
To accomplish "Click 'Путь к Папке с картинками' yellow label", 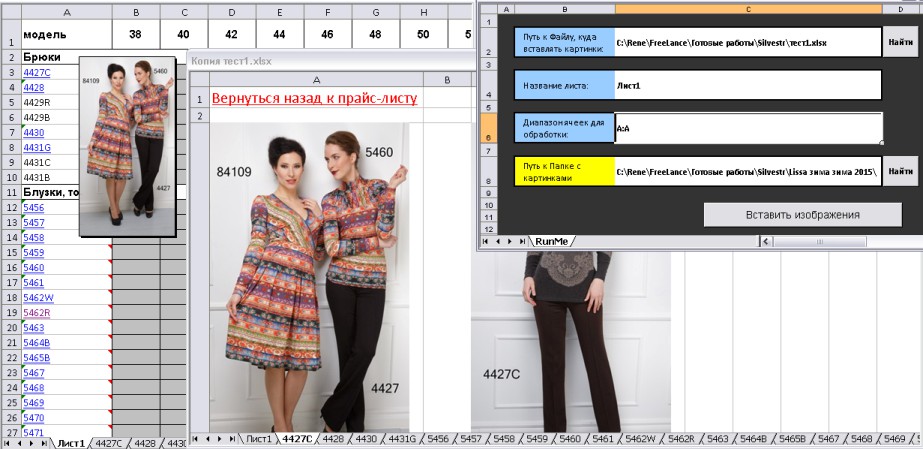I will coord(565,171).
